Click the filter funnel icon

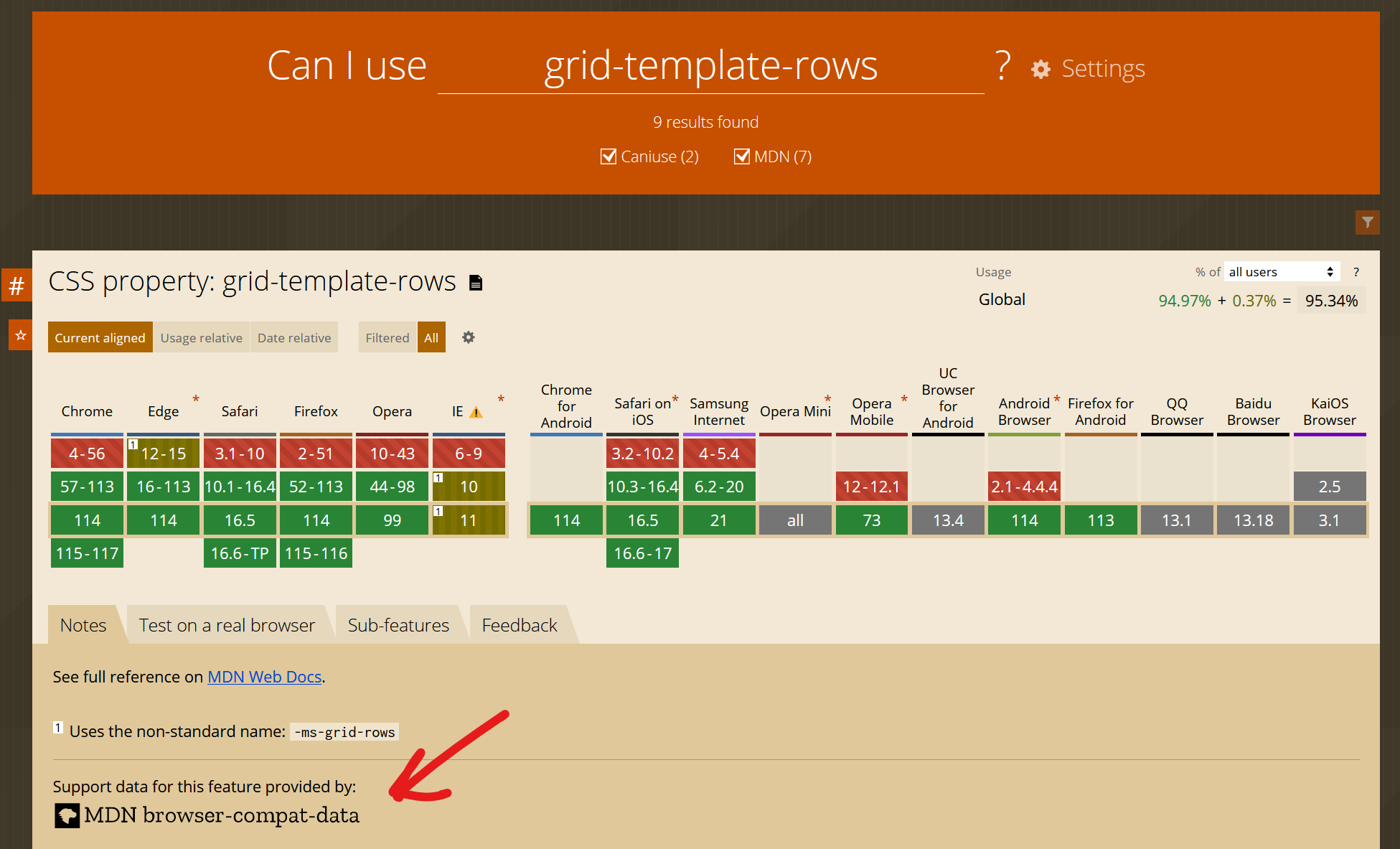[x=1367, y=222]
